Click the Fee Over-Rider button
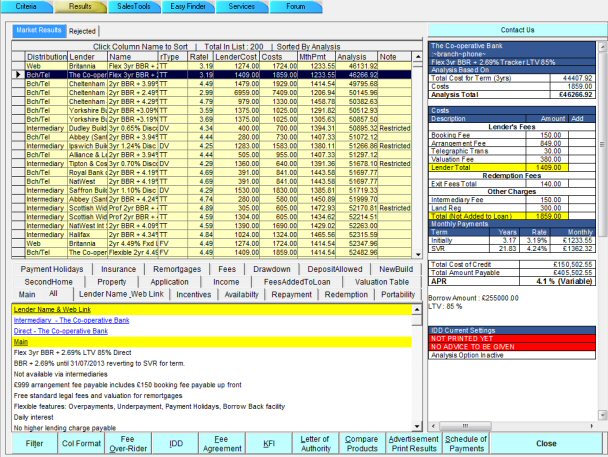The height and width of the screenshot is (457, 608). click(128, 443)
